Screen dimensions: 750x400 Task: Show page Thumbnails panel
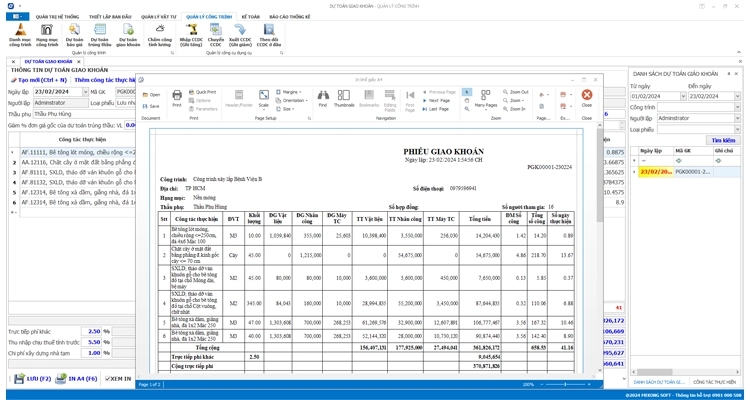344,97
